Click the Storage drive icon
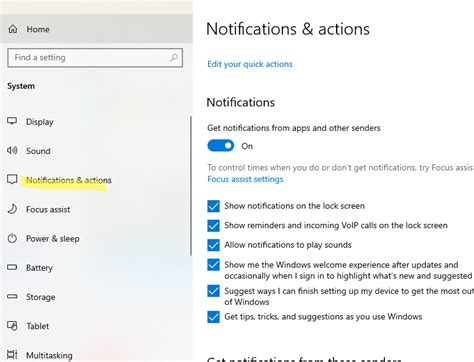Screen dimensions: 474x362 [x=12, y=296]
